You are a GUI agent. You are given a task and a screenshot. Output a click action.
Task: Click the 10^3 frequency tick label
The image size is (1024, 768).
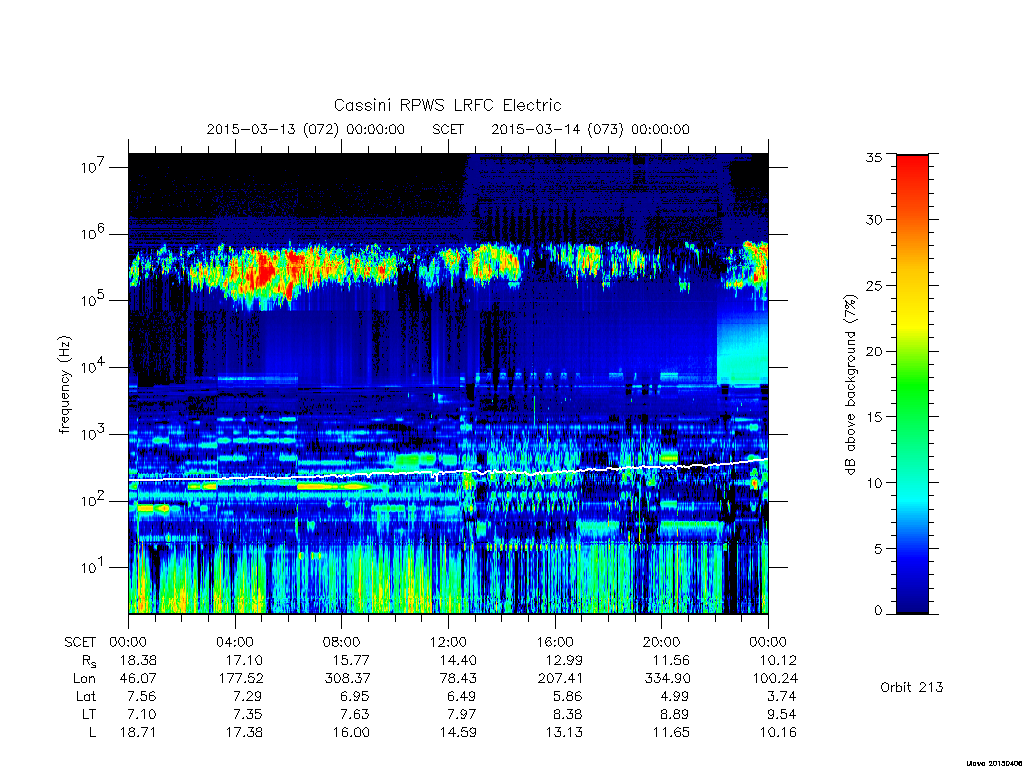click(x=93, y=434)
